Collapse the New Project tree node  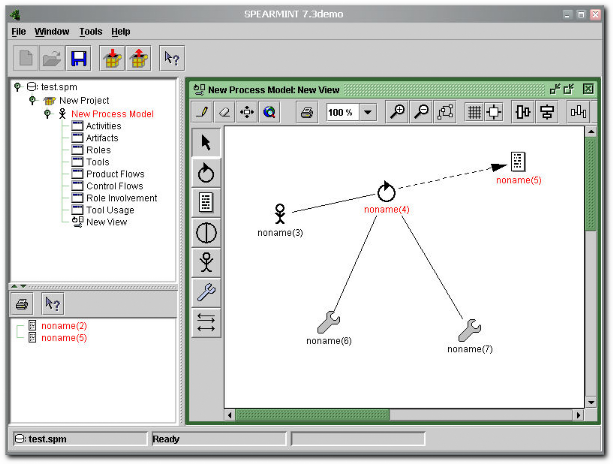[33, 101]
